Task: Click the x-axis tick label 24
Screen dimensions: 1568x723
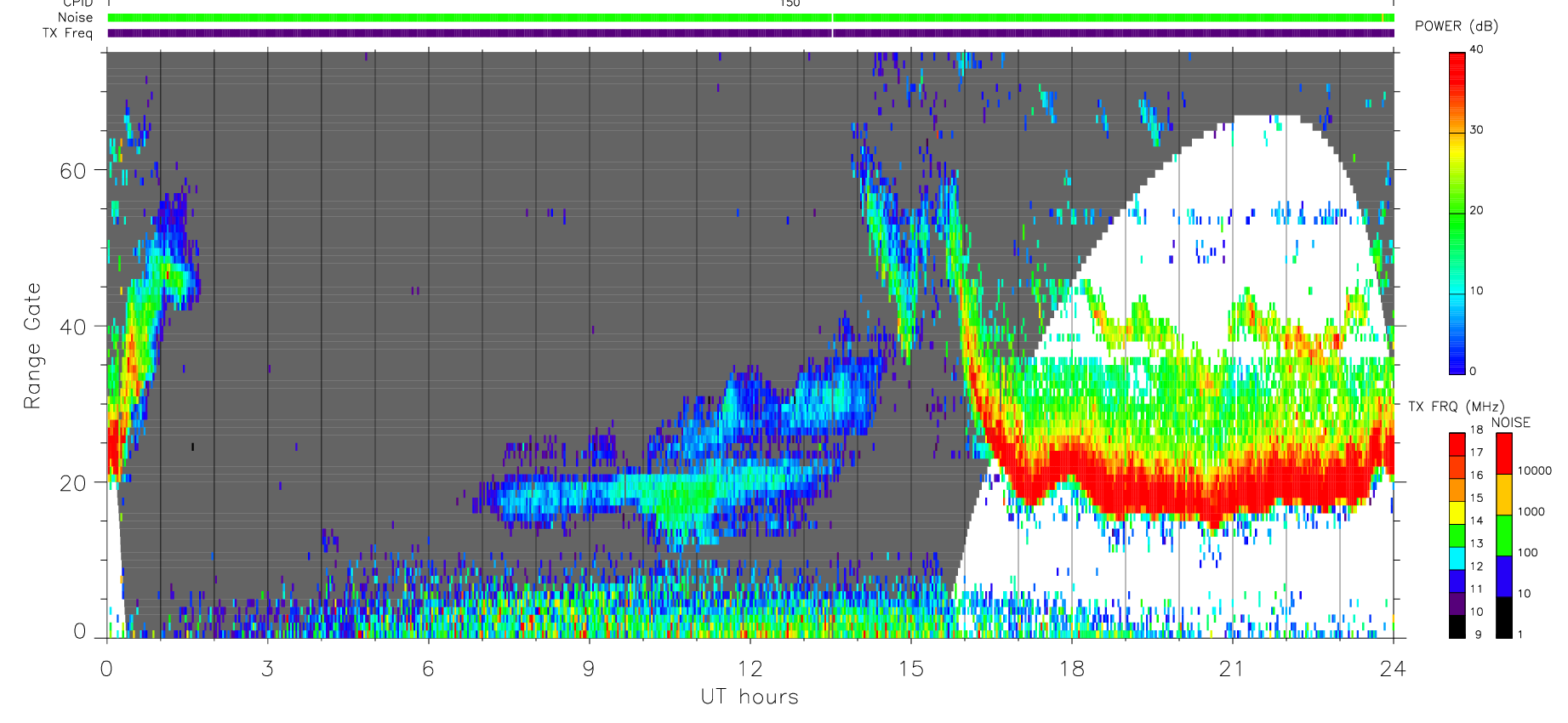Action: click(x=1393, y=669)
